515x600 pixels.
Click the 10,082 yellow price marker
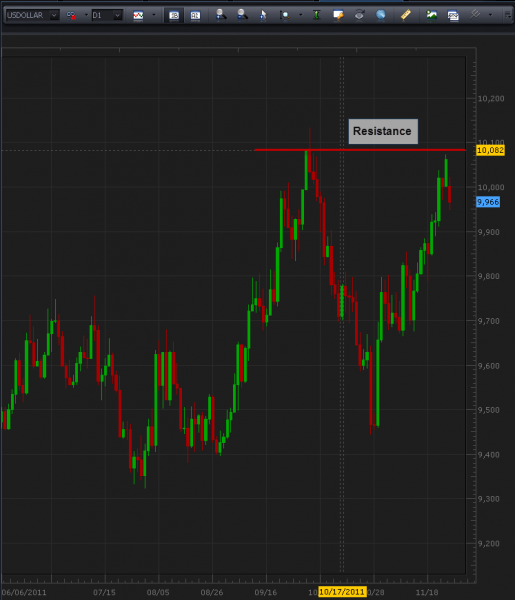click(x=490, y=150)
